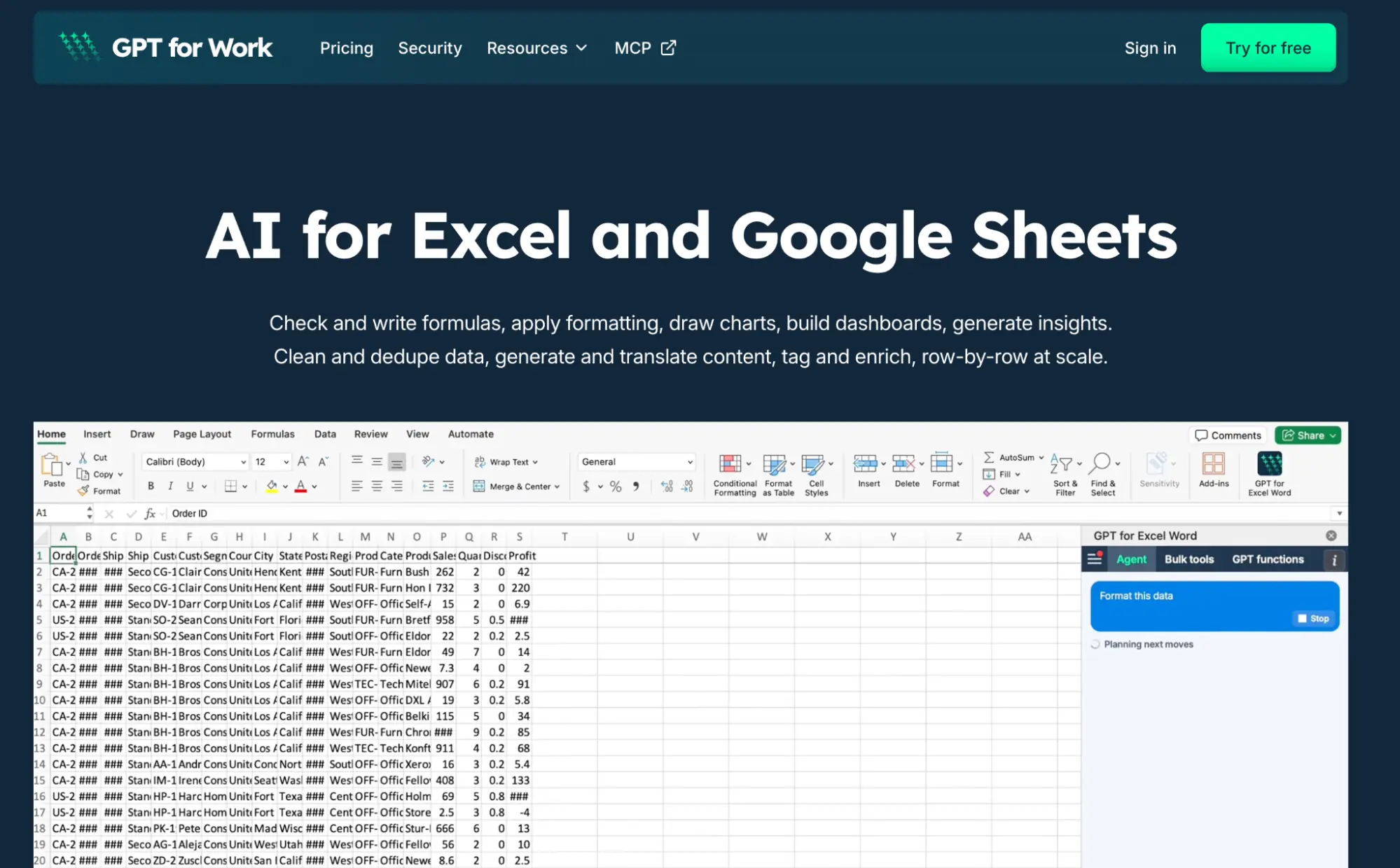Click the Paste clipboard icon
Viewport: 1400px width, 868px height.
tap(52, 465)
